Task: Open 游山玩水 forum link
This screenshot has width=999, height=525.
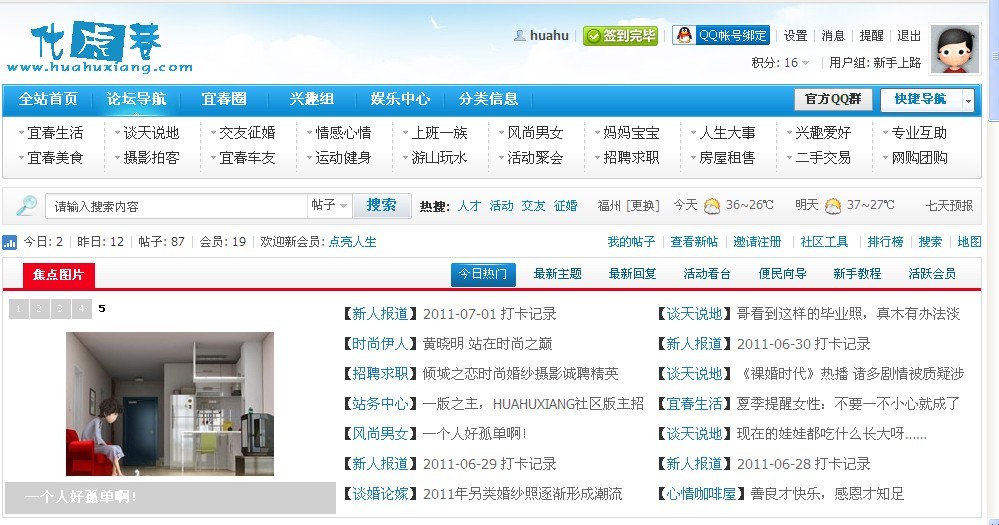Action: click(x=439, y=157)
